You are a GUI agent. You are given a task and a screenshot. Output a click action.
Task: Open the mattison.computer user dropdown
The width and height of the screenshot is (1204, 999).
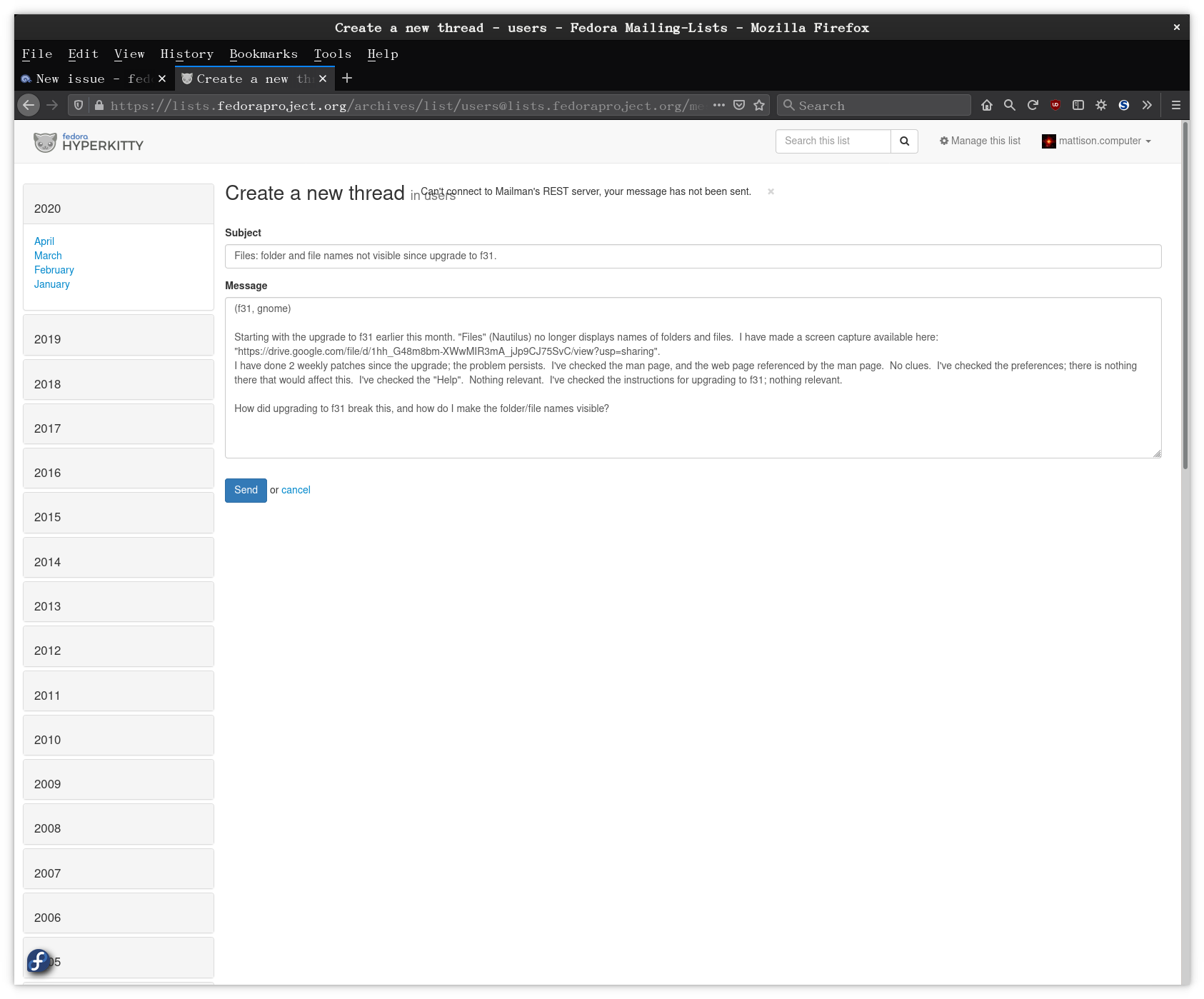click(x=1096, y=141)
